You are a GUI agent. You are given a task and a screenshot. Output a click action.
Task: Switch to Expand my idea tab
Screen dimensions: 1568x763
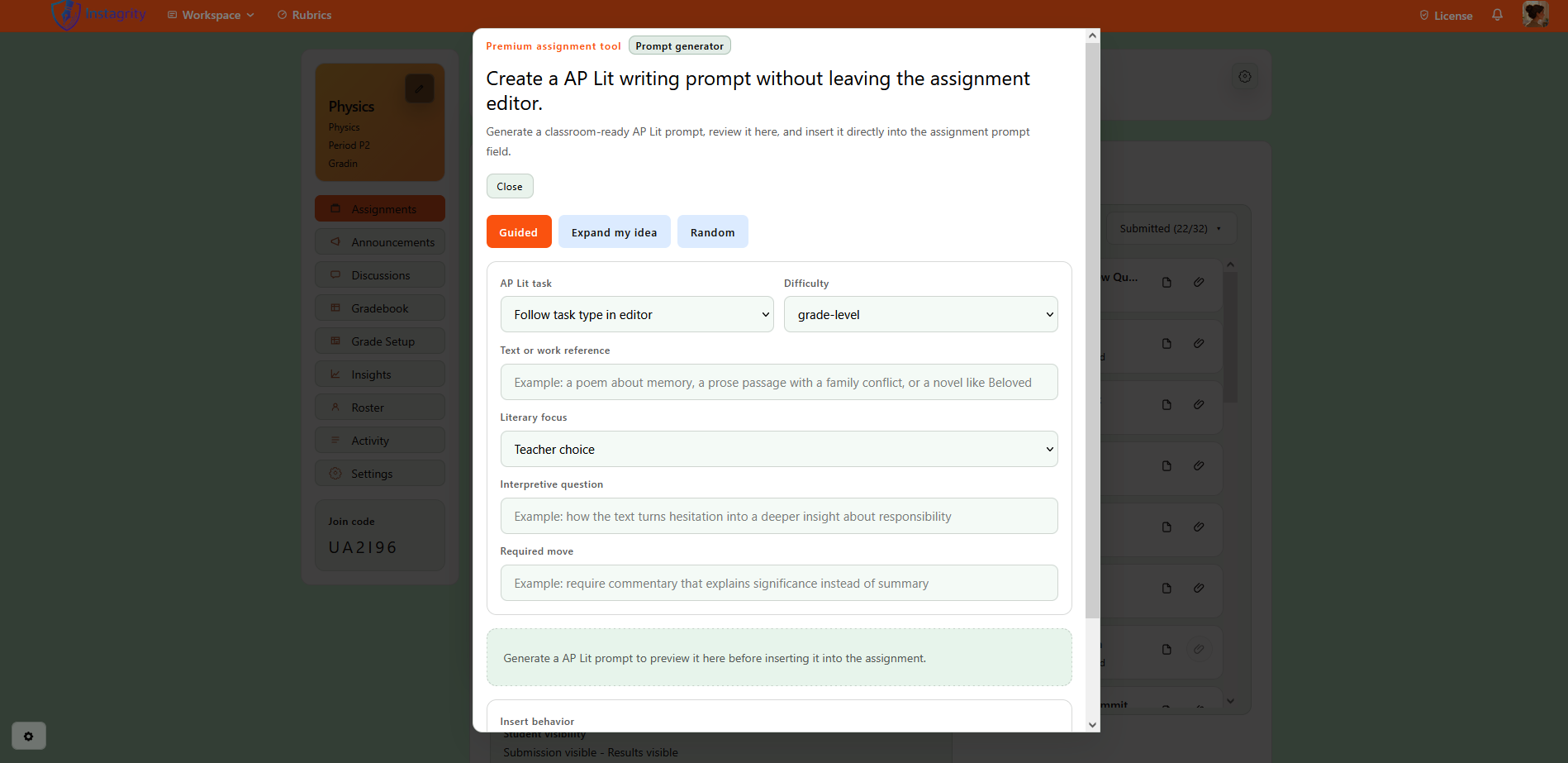point(614,232)
